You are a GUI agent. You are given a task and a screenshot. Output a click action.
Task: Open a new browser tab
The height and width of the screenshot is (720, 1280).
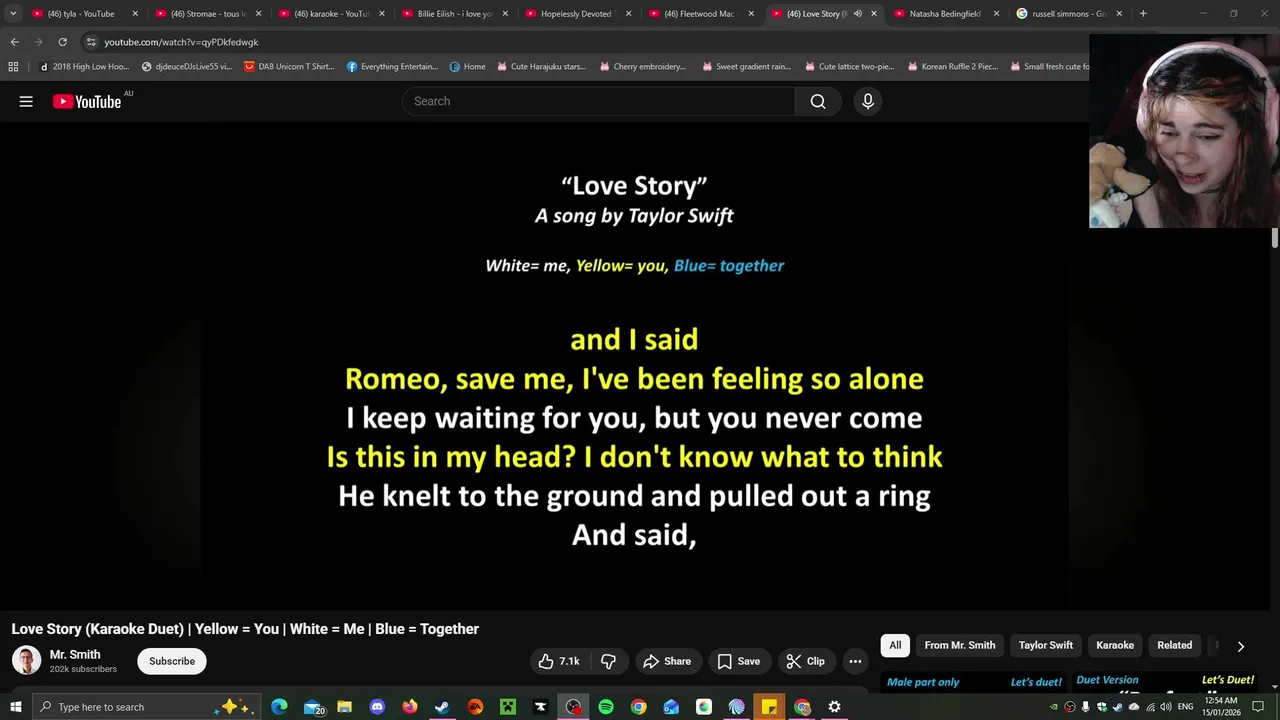1143,14
